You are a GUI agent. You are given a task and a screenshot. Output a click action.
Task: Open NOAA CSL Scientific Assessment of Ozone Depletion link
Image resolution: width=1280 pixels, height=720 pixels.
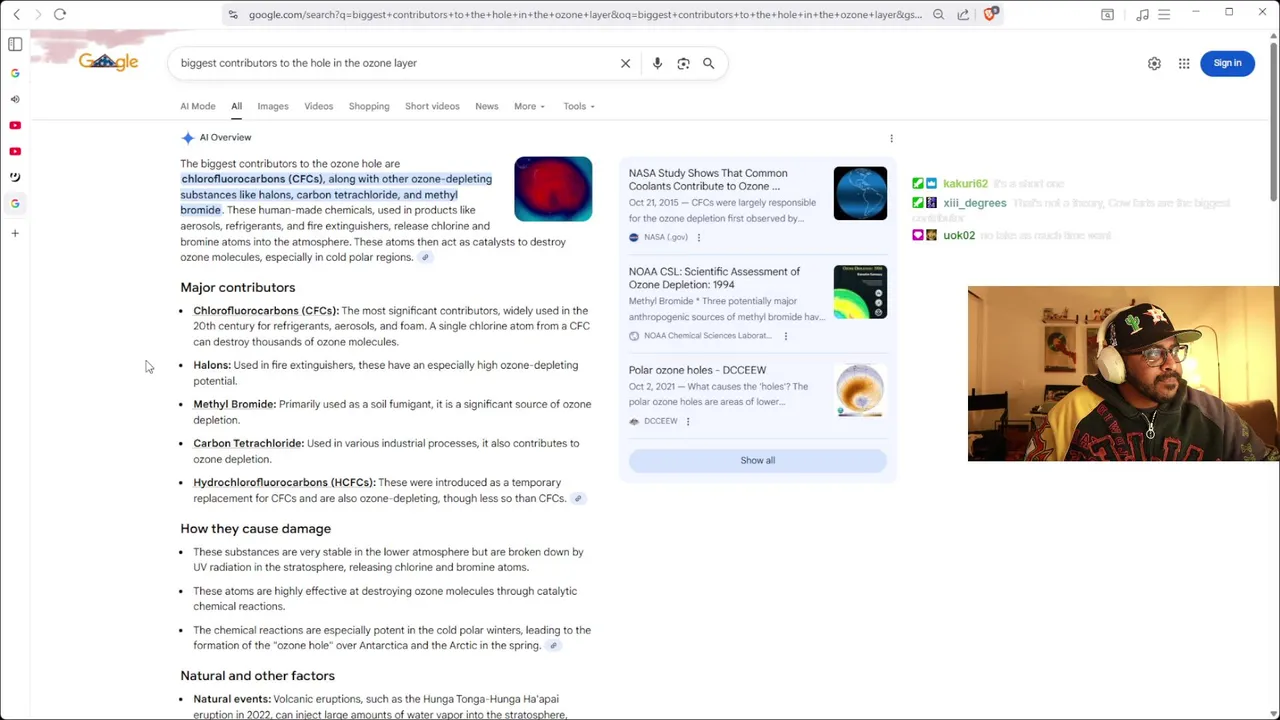tap(714, 278)
